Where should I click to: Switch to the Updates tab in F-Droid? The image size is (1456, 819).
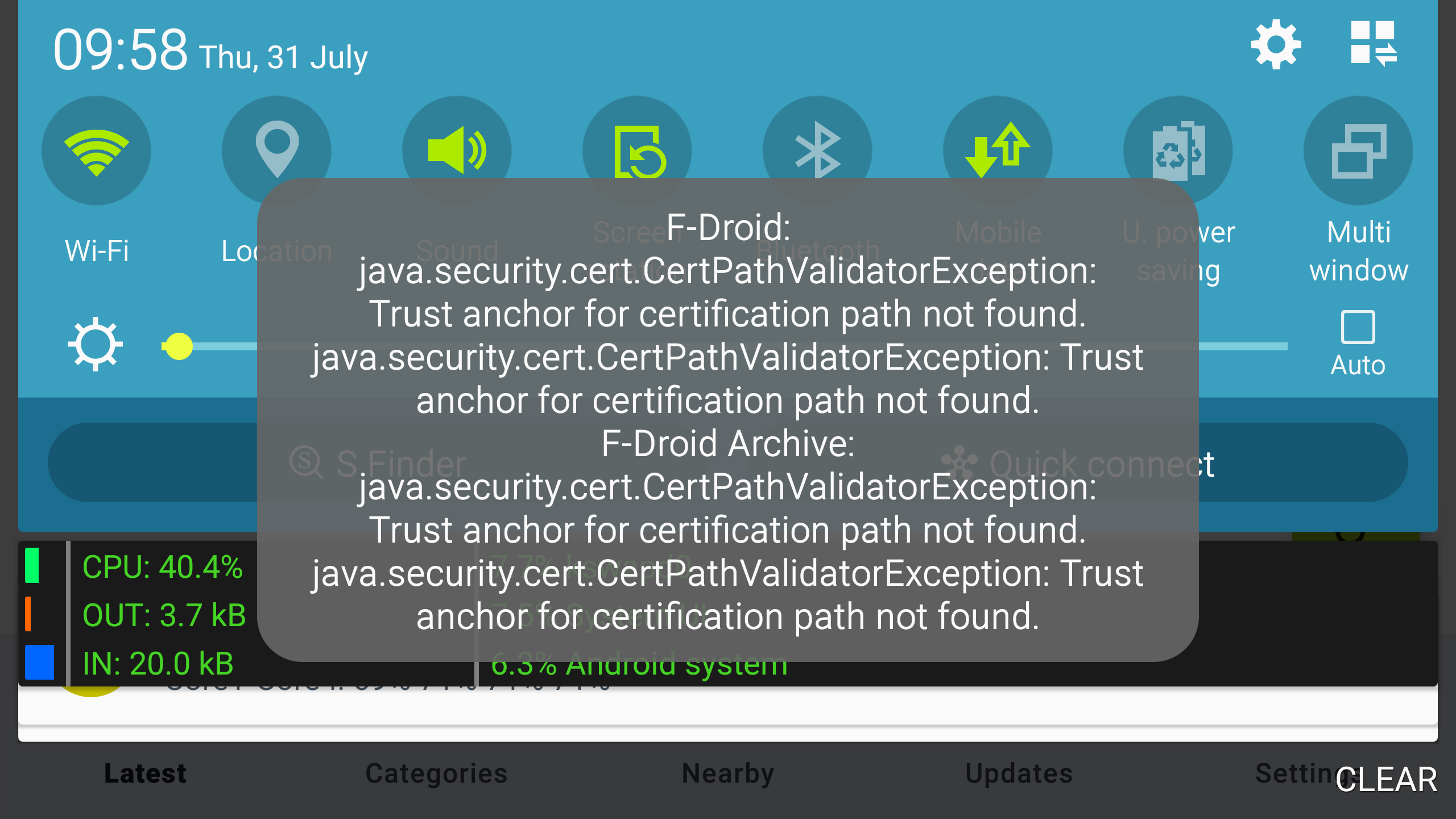coord(1019,773)
